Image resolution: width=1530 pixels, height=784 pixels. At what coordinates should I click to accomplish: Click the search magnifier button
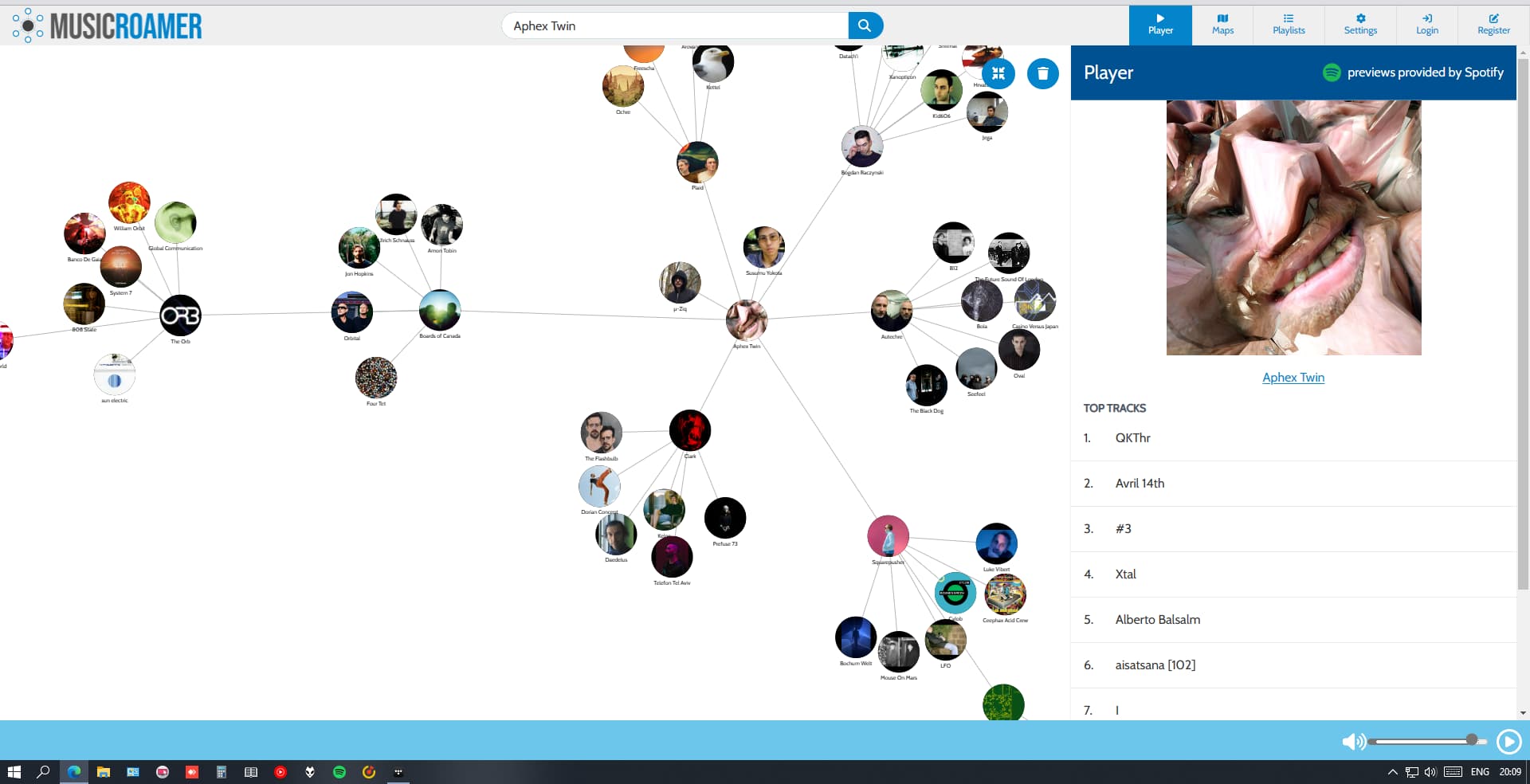[x=865, y=25]
